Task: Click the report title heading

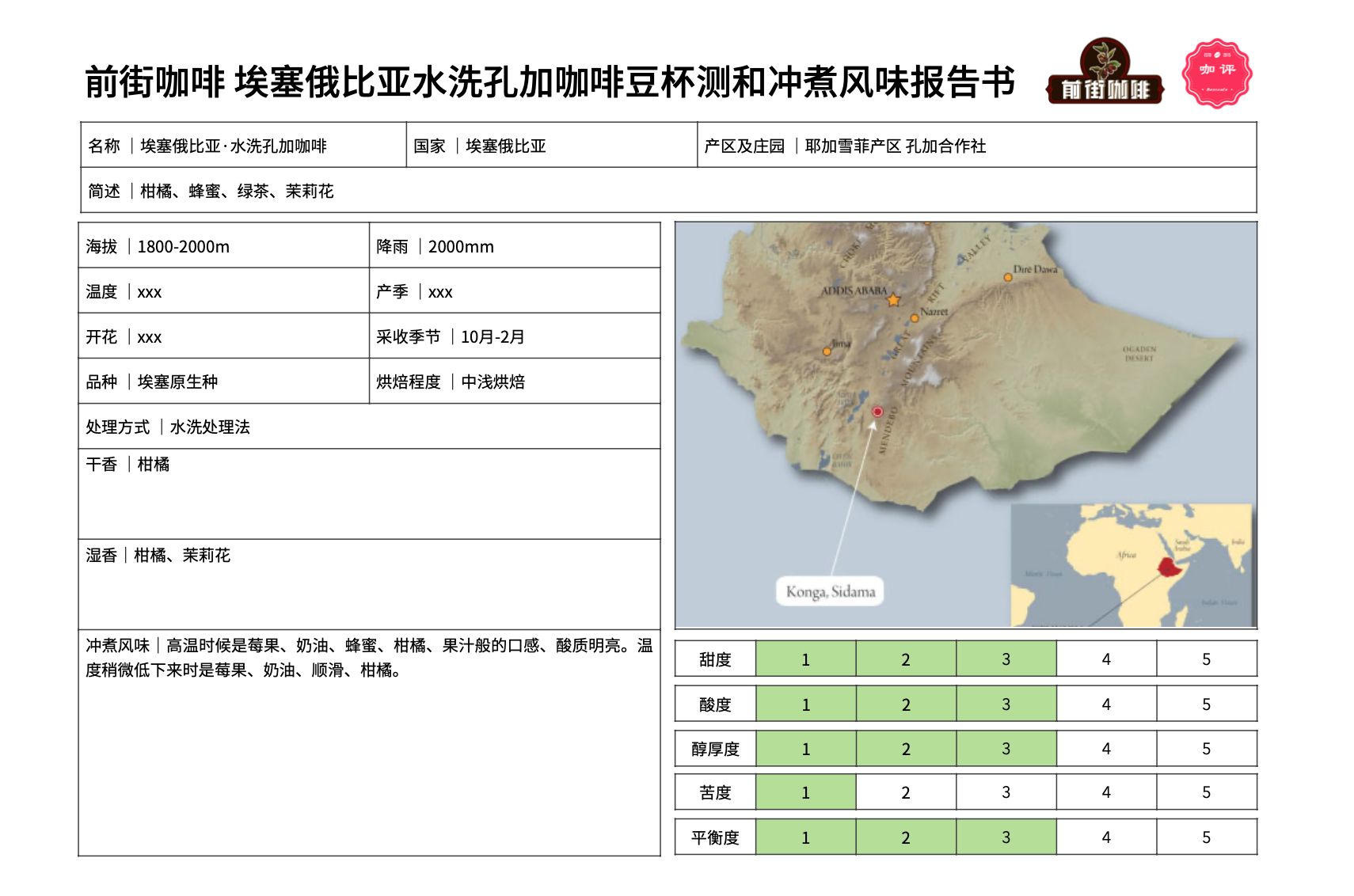Action: click(550, 82)
